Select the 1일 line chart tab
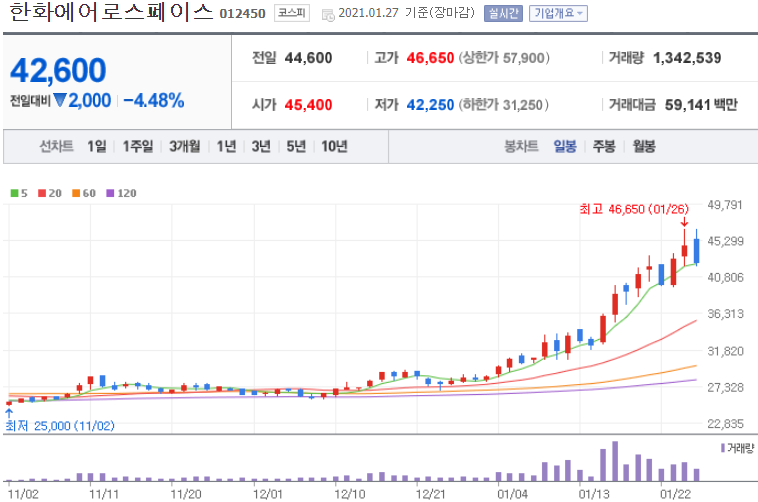This screenshot has width=758, height=502. 97,146
